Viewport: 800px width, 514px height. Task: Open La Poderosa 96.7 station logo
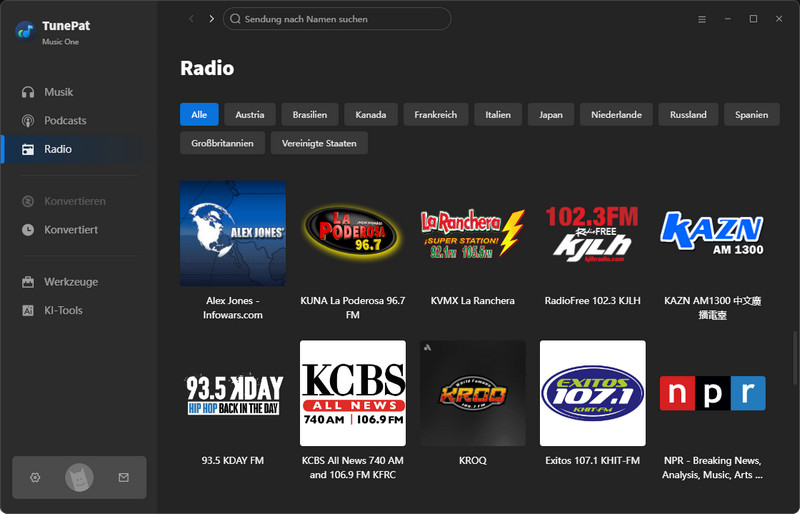point(353,233)
